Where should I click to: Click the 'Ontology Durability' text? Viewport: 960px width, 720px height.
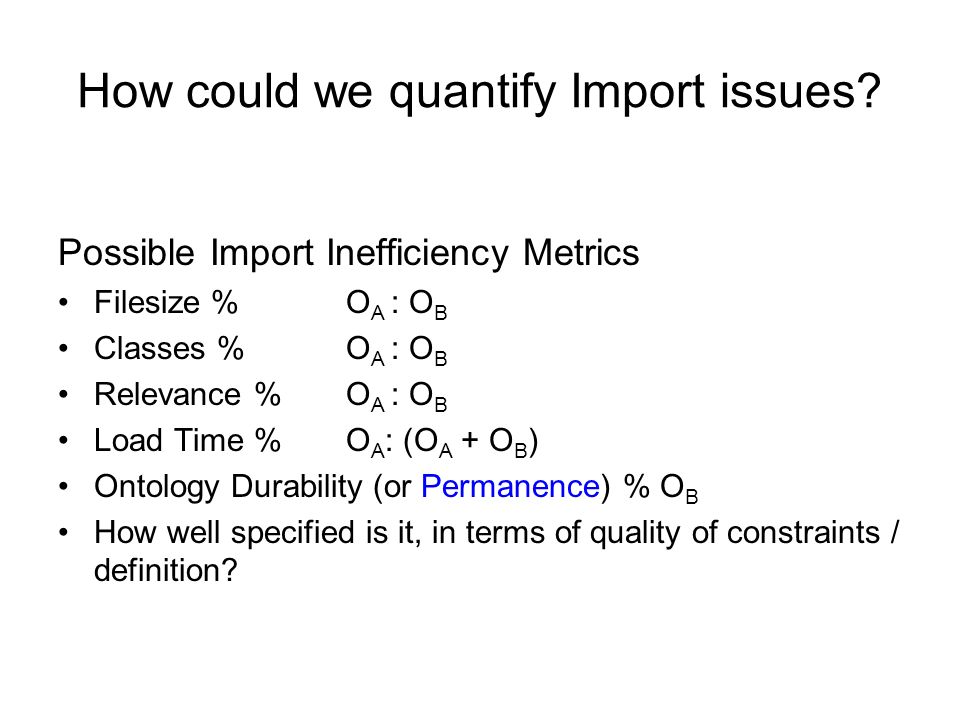(x=228, y=488)
